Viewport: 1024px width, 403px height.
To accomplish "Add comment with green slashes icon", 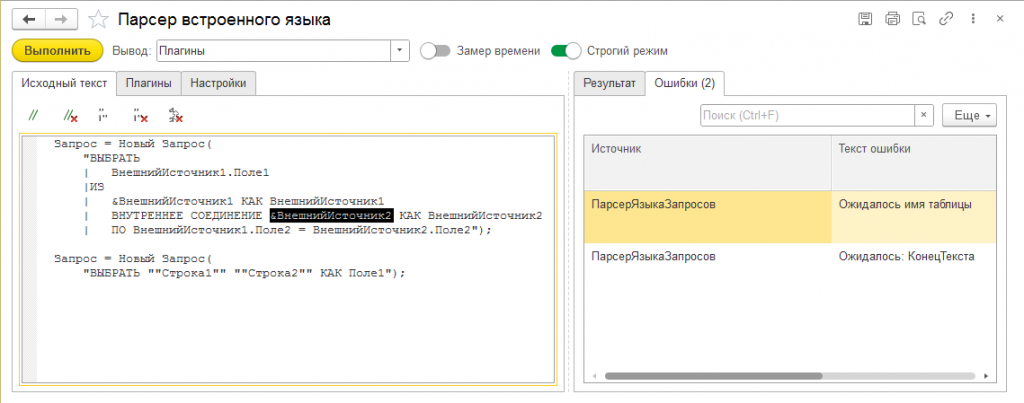I will pos(33,115).
